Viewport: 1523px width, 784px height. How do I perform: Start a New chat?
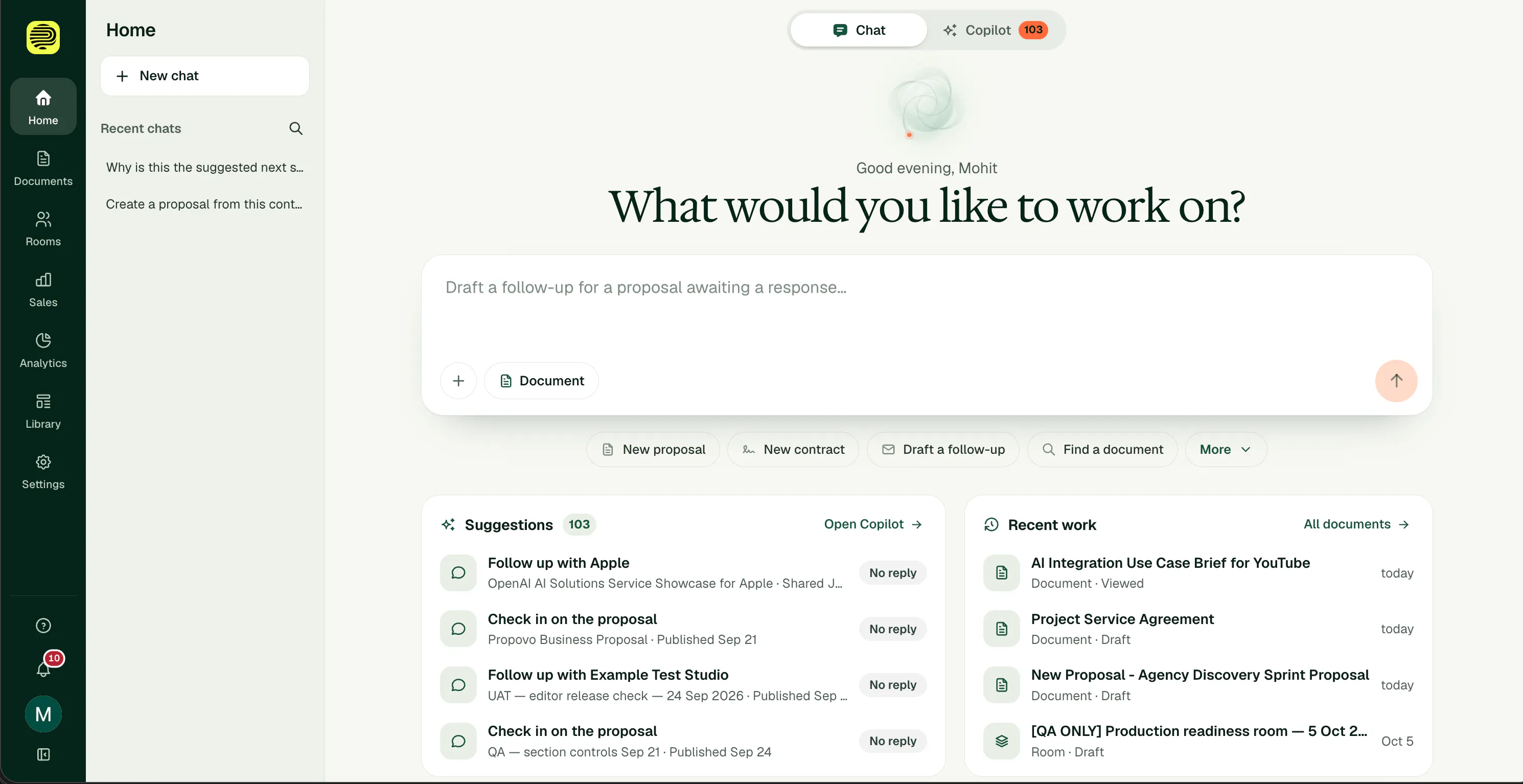(204, 76)
